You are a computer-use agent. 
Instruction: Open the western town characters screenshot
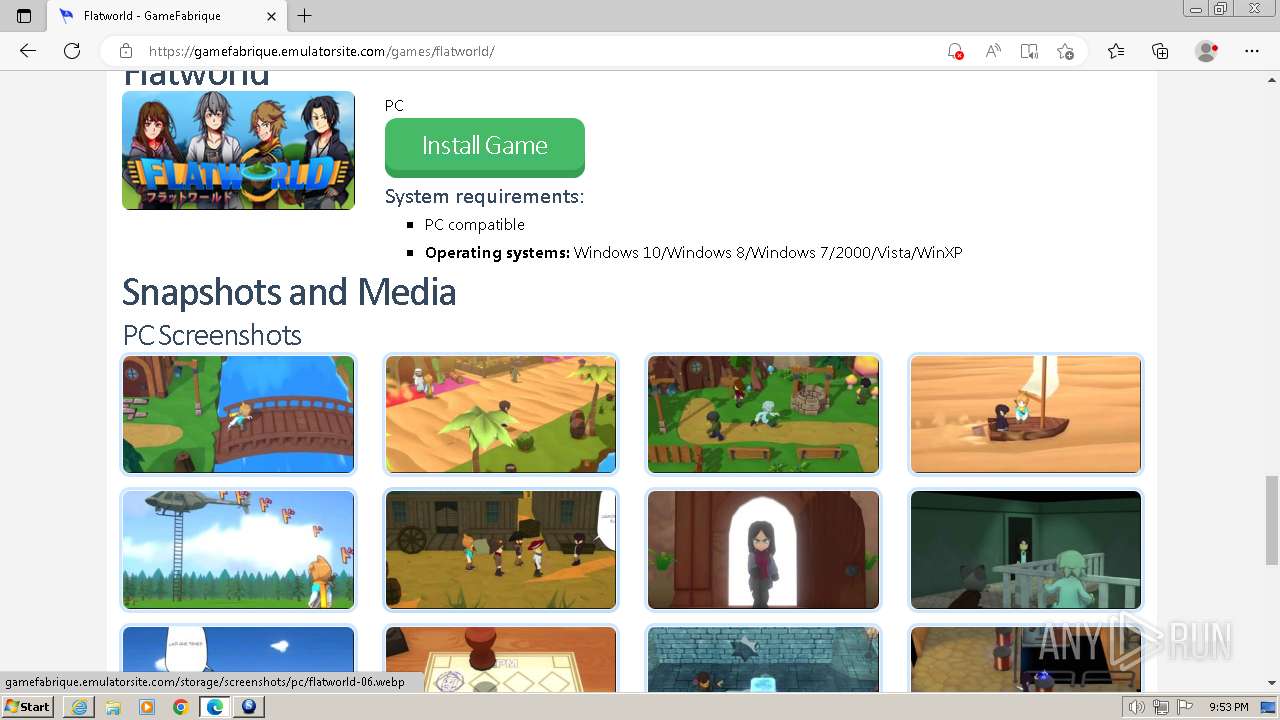pos(501,549)
